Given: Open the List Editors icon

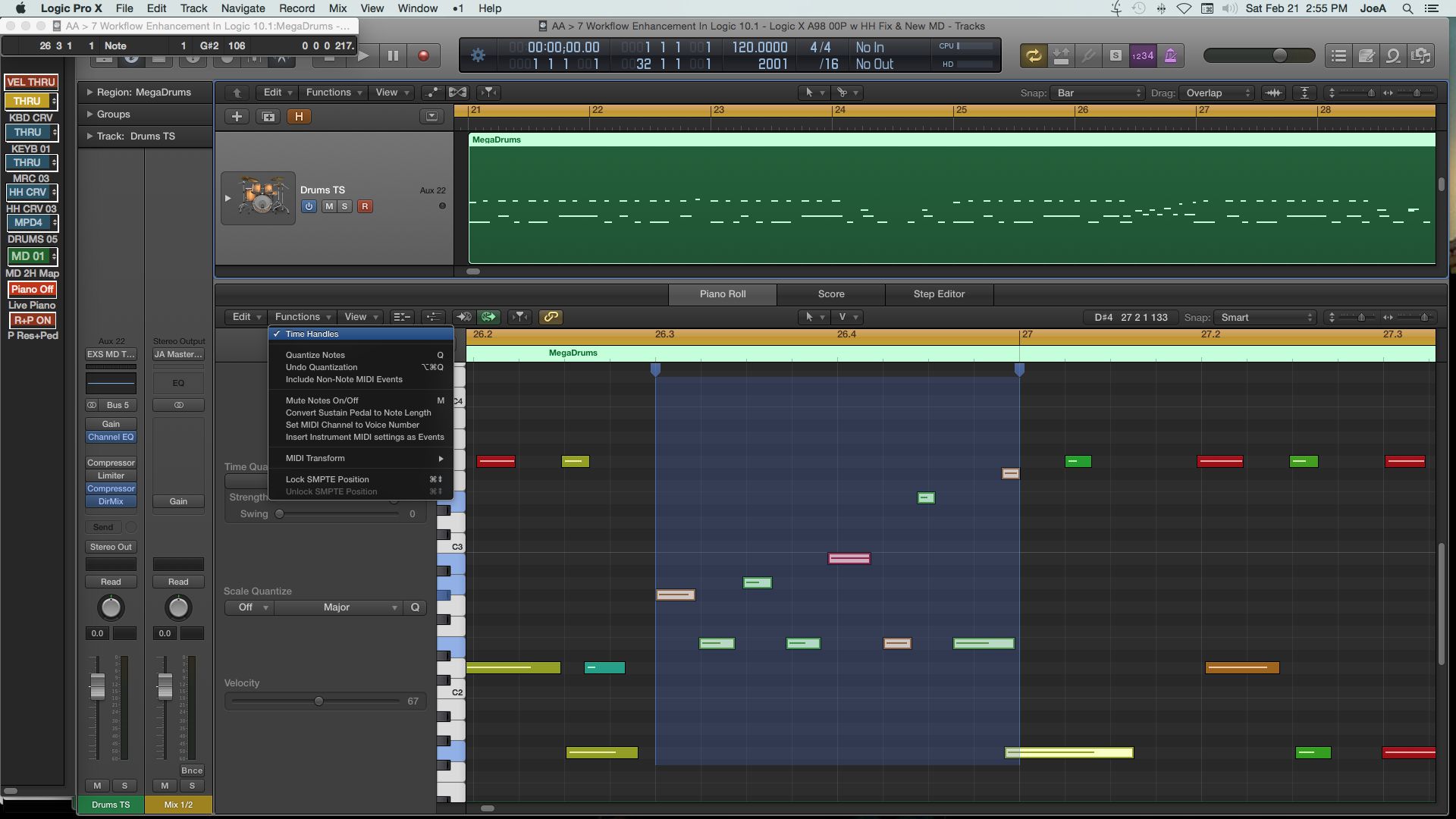Looking at the screenshot, I should (1339, 55).
